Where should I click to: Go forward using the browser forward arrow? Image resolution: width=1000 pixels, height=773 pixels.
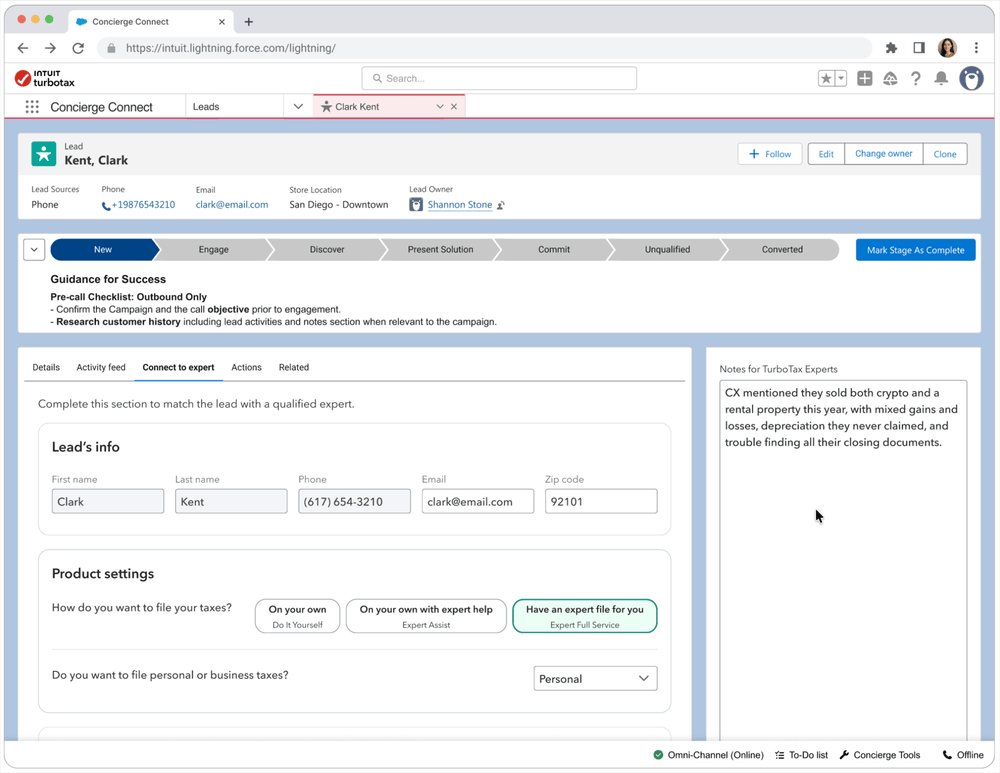click(x=50, y=48)
